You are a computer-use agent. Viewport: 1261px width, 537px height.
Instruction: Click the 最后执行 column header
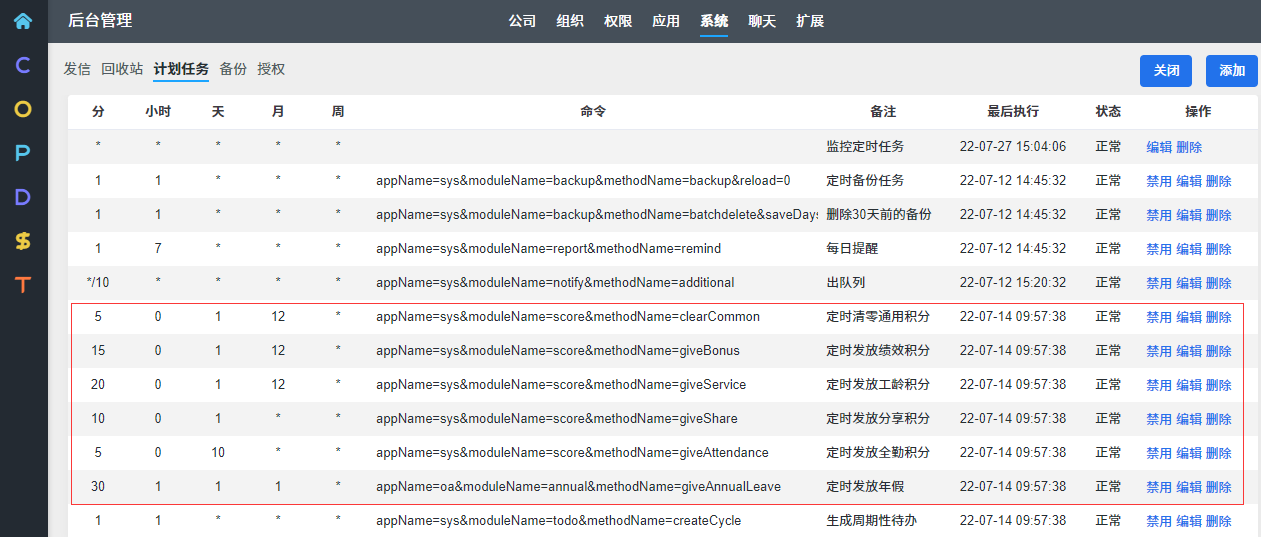(1013, 112)
